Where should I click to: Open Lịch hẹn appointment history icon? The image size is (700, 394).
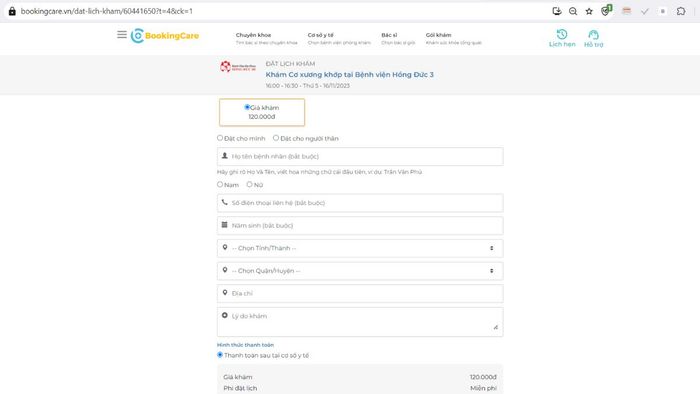[562, 38]
